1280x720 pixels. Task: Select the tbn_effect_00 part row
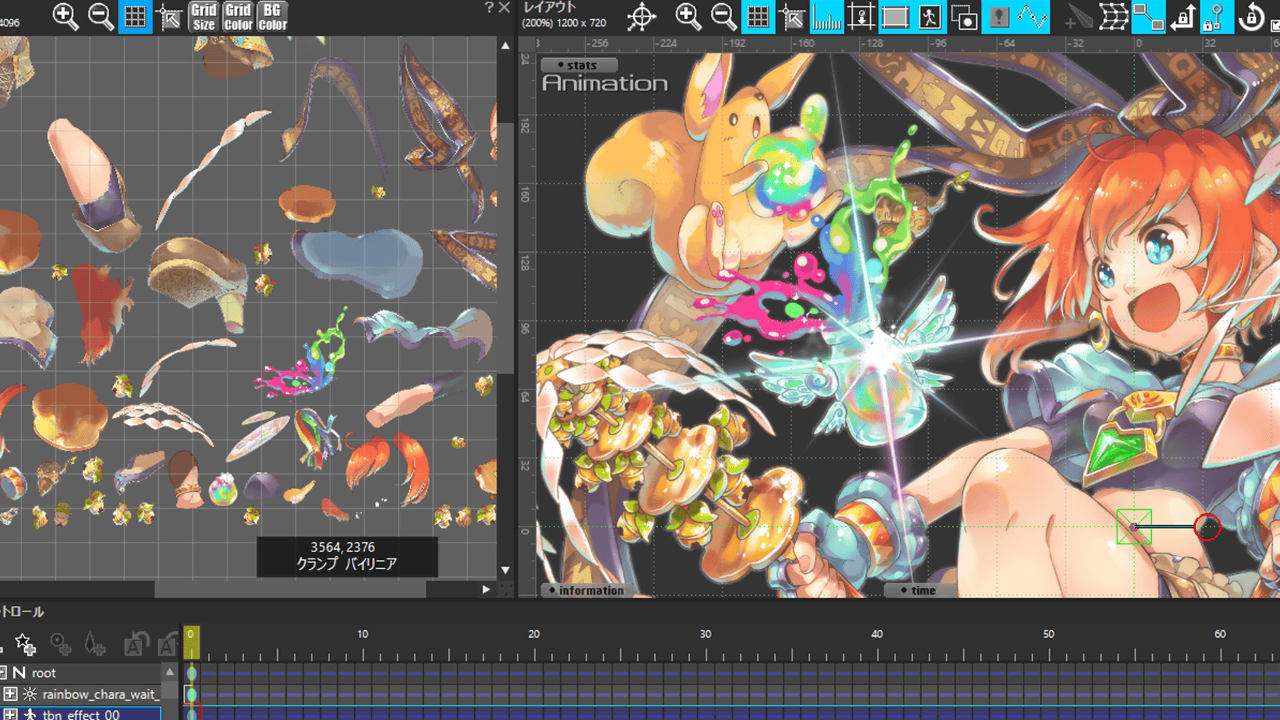click(81, 713)
